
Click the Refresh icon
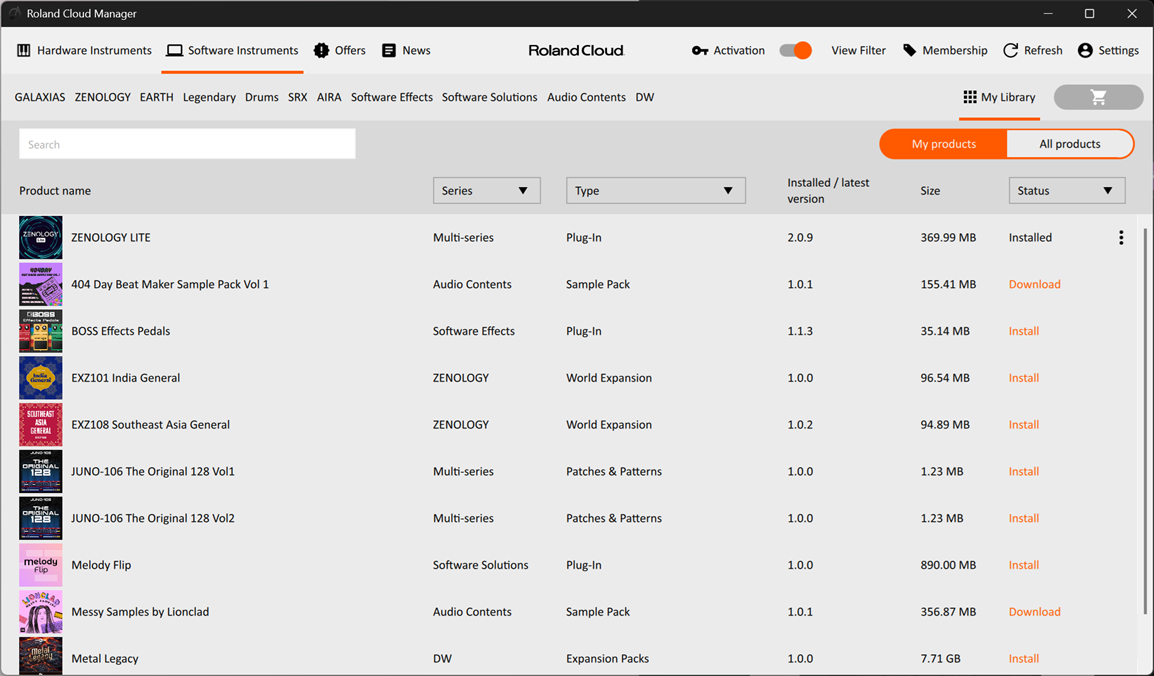pos(1010,50)
